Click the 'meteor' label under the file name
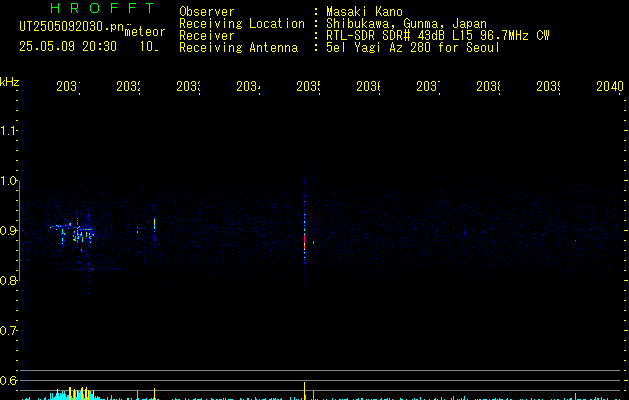Viewport: 629px width, 400px height. click(x=145, y=32)
